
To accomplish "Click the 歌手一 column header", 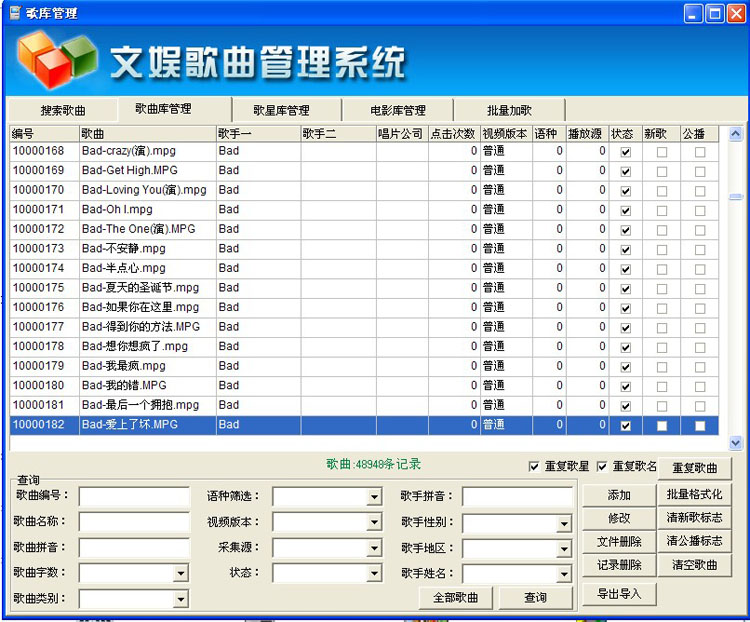I will coord(258,133).
